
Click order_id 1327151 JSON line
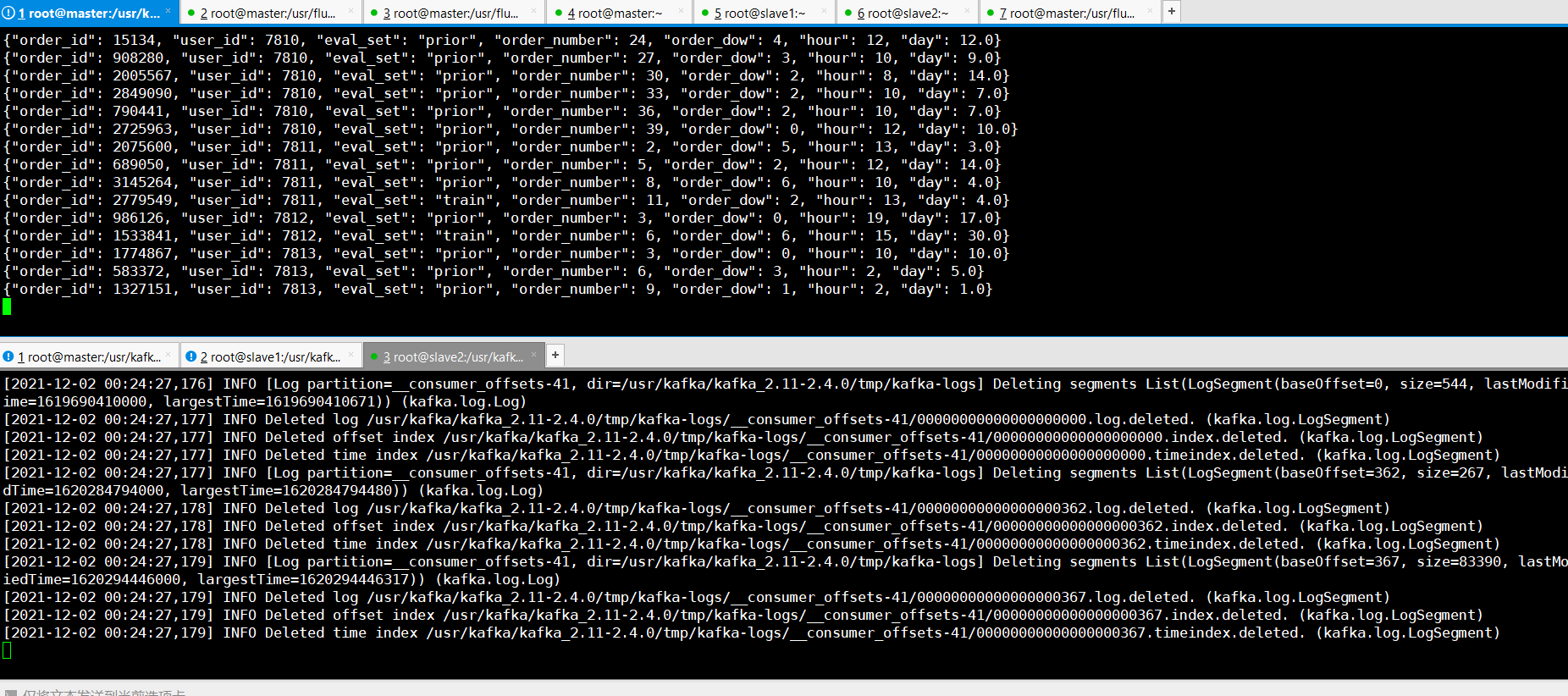(x=498, y=289)
